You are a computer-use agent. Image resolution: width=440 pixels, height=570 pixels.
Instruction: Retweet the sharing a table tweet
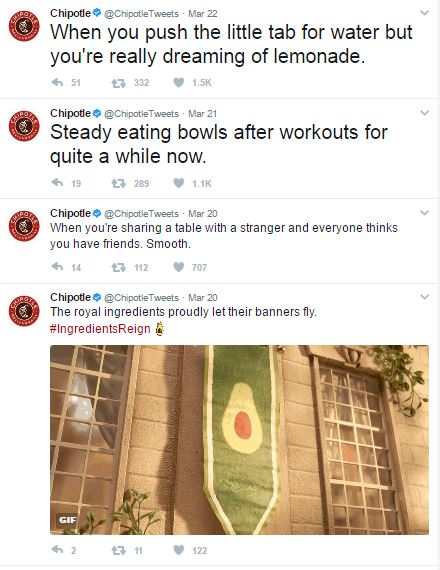pyautogui.click(x=118, y=267)
